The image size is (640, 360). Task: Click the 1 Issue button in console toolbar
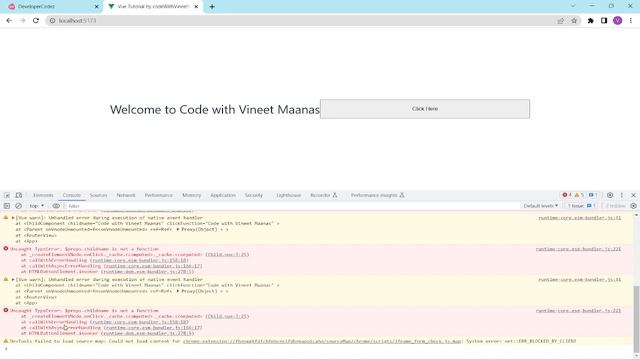(x=581, y=206)
